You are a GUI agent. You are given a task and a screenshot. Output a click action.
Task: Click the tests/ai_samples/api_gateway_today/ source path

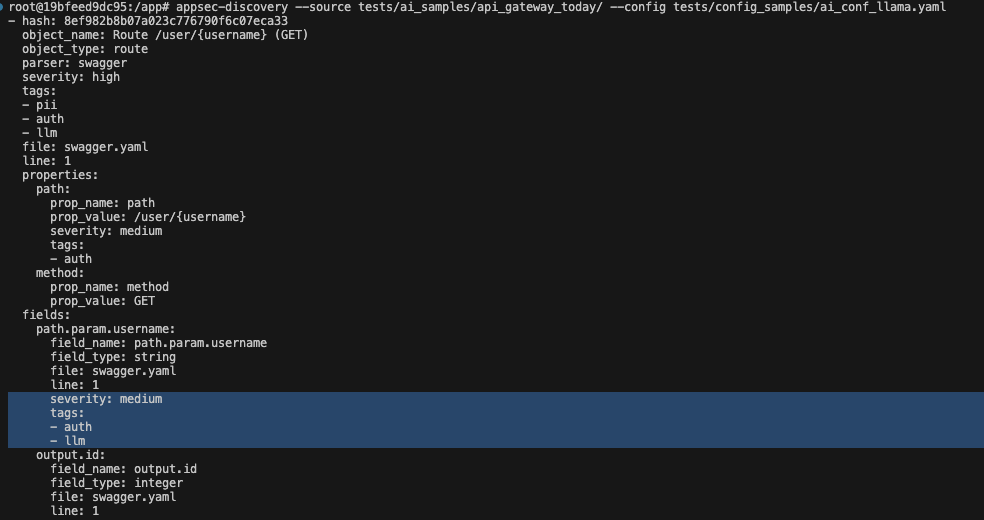coord(481,7)
